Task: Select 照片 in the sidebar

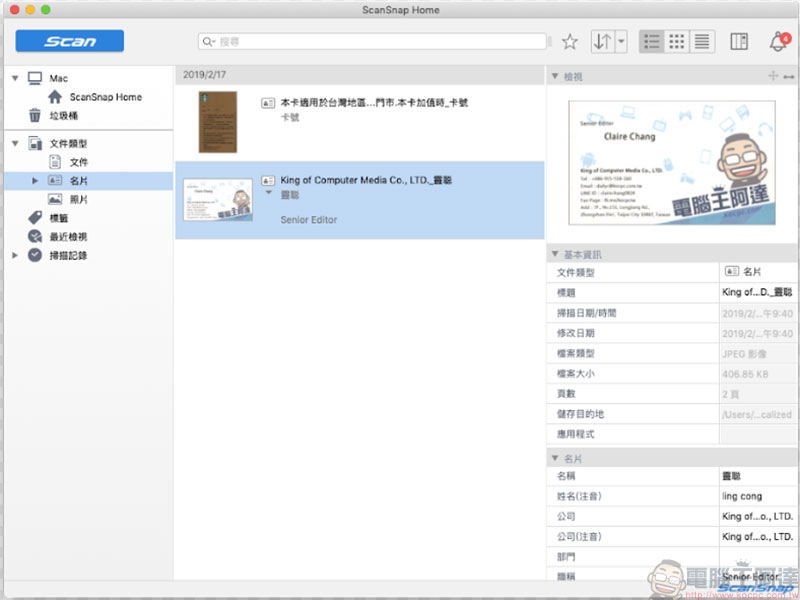Action: [79, 199]
